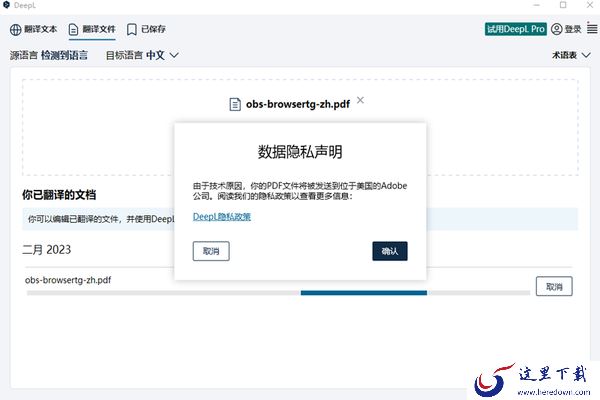The width and height of the screenshot is (600, 400).
Task: Click the user account login icon
Action: click(x=557, y=29)
